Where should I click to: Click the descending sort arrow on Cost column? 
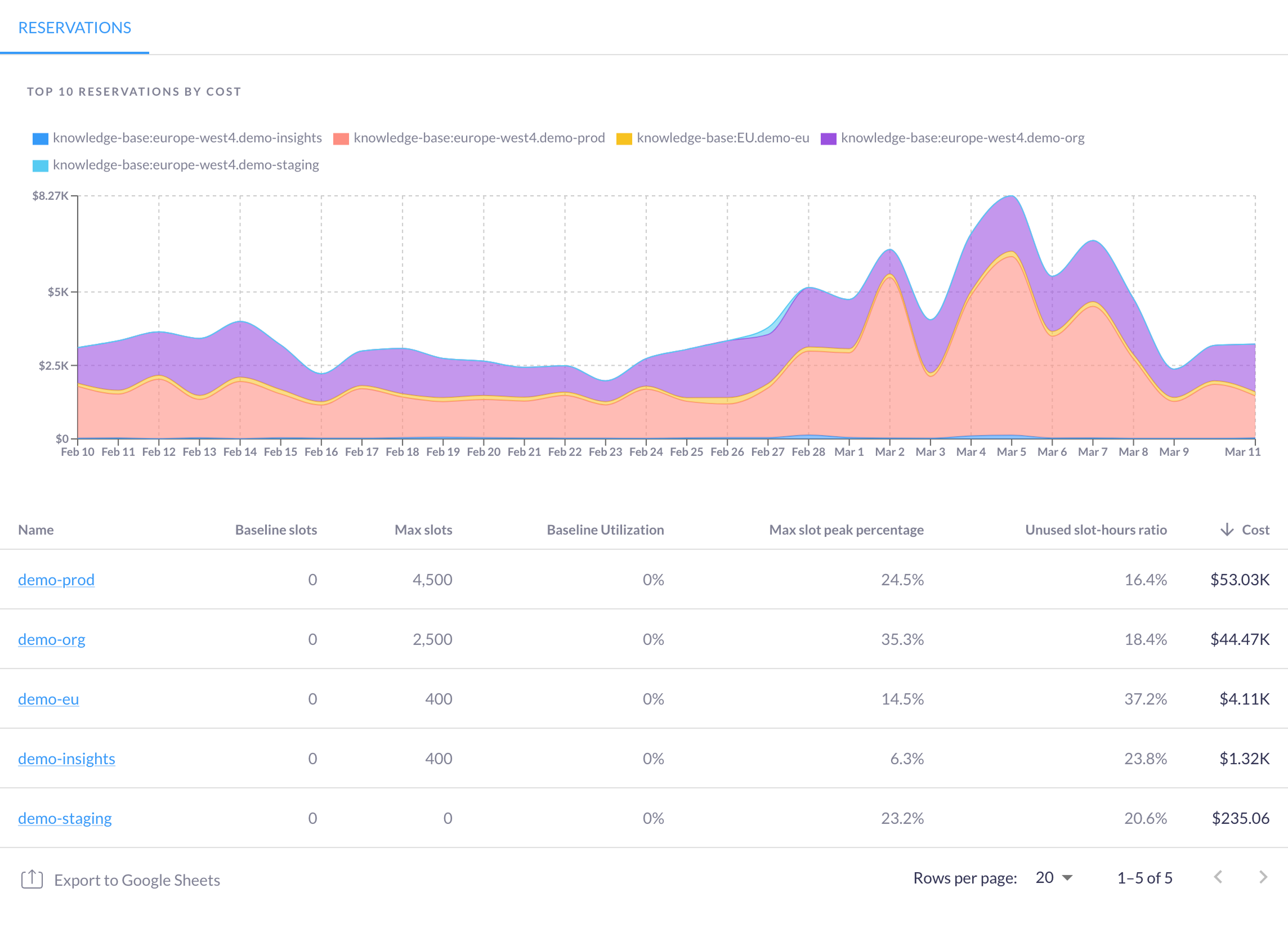[1227, 530]
